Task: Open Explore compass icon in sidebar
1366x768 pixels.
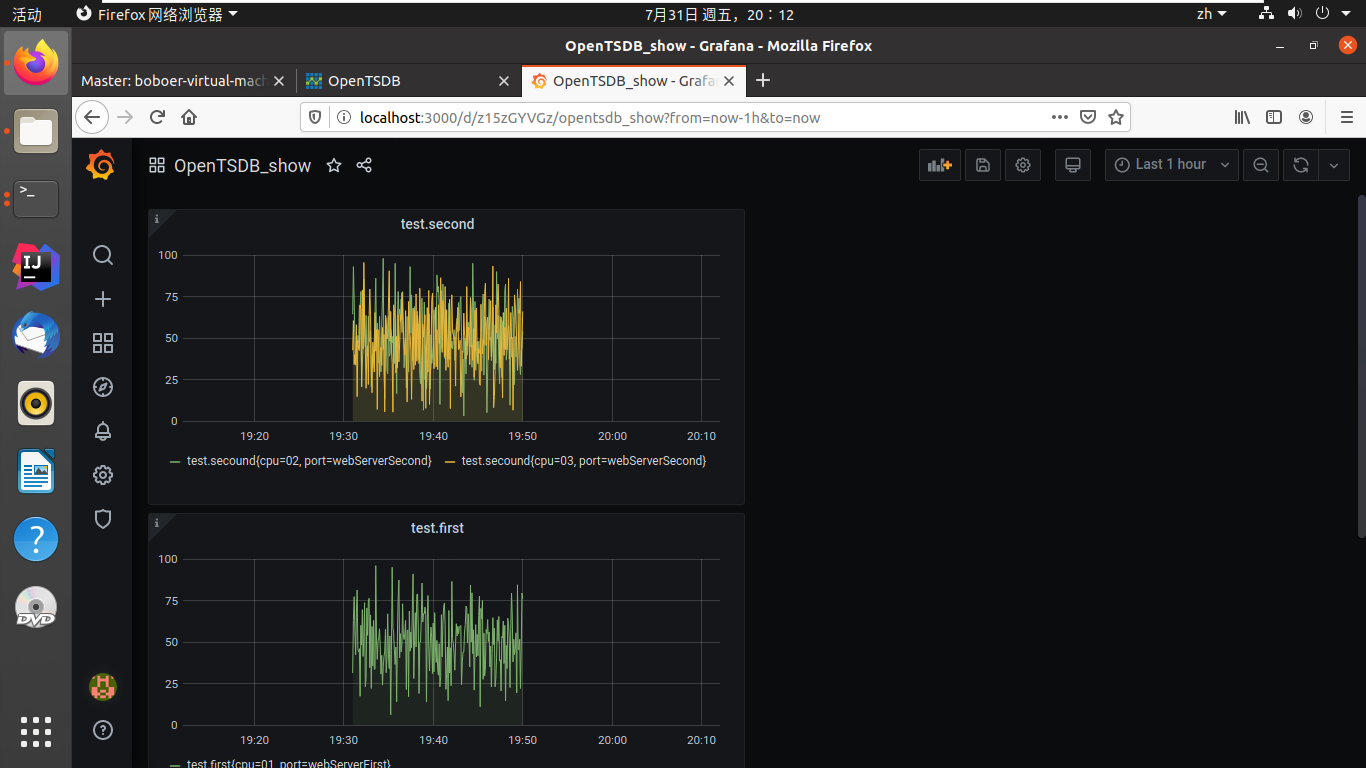Action: tap(102, 387)
